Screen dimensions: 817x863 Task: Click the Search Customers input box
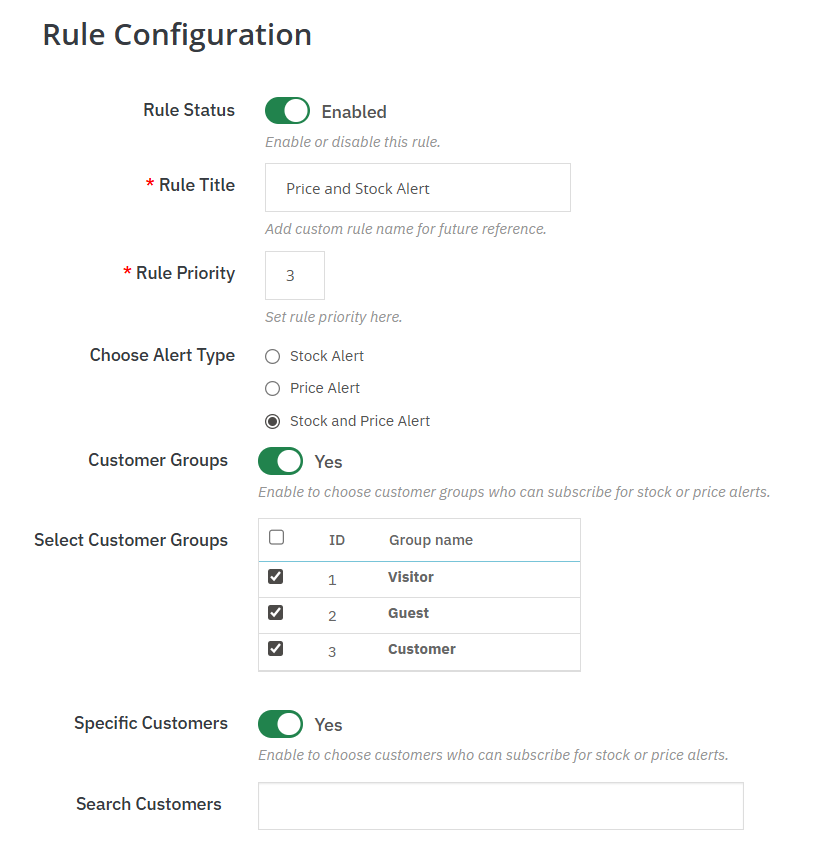500,806
